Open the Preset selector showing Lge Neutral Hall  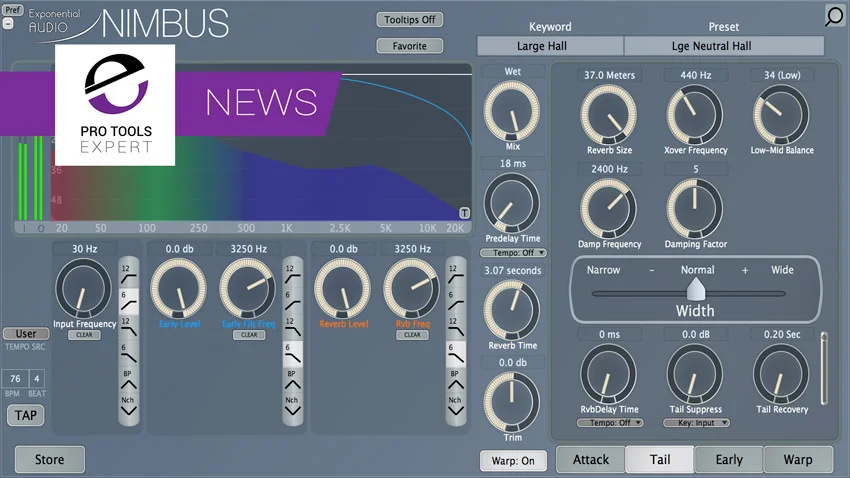tap(724, 46)
